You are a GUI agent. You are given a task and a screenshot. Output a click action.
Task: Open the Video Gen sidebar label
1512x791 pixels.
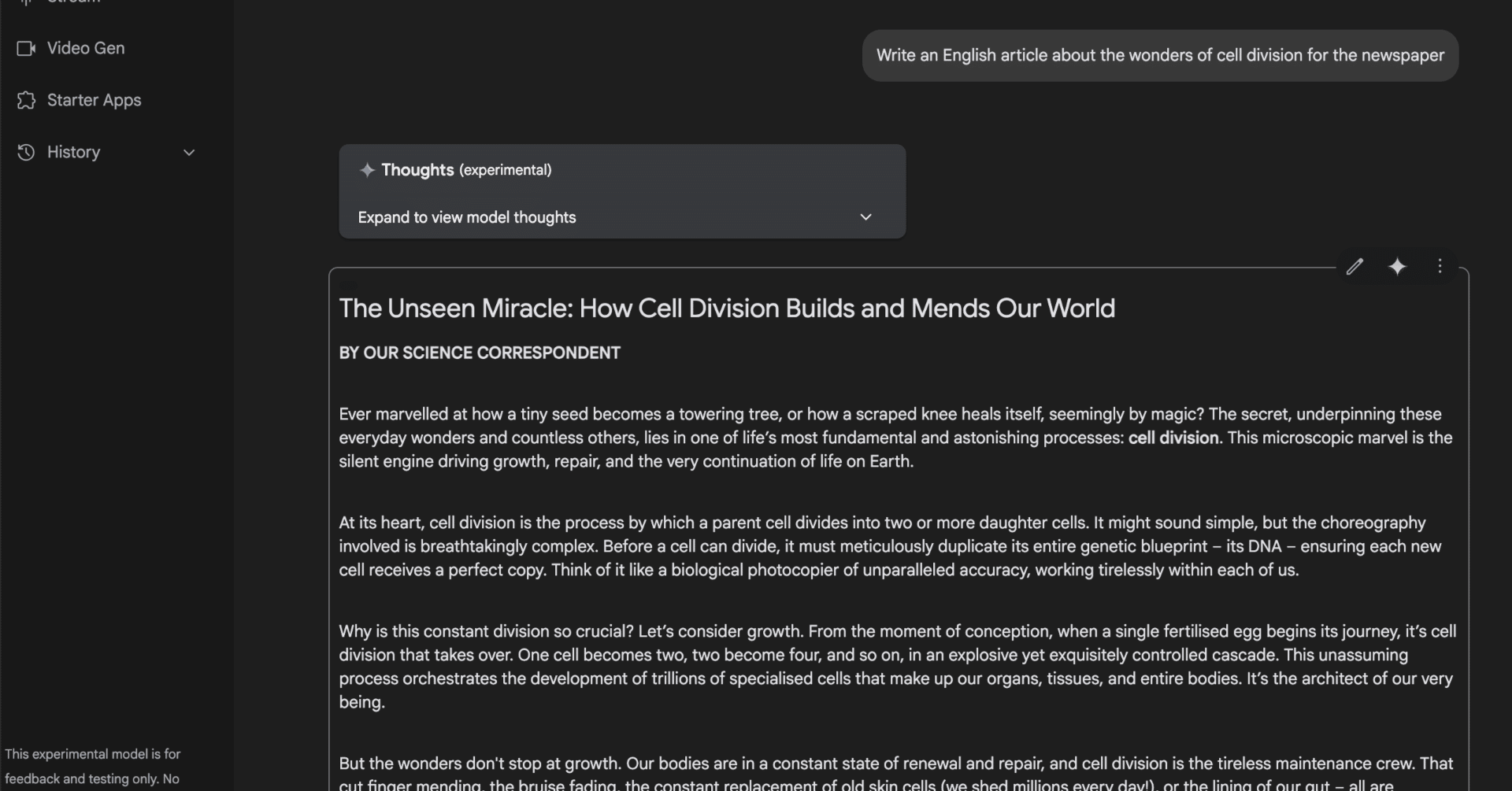pyautogui.click(x=86, y=49)
